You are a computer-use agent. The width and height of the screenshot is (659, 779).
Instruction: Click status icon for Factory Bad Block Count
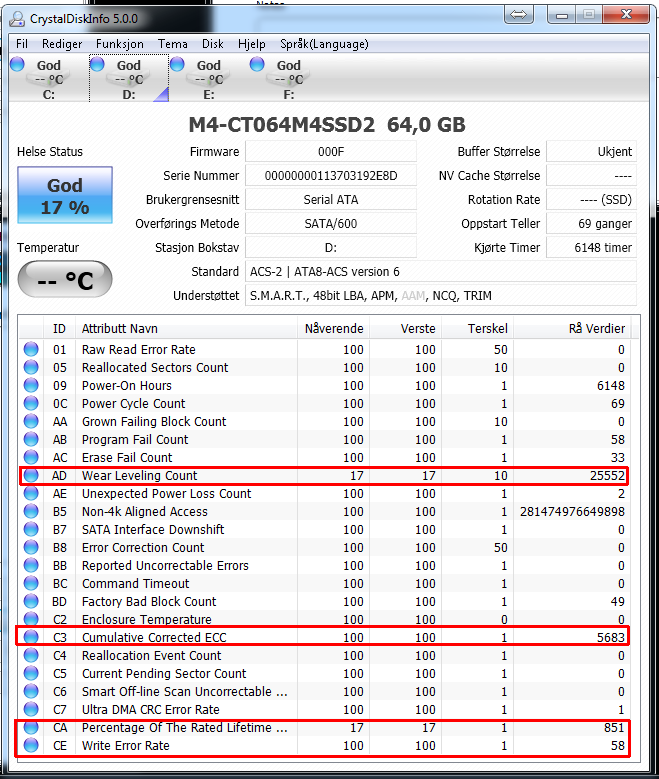click(31, 601)
